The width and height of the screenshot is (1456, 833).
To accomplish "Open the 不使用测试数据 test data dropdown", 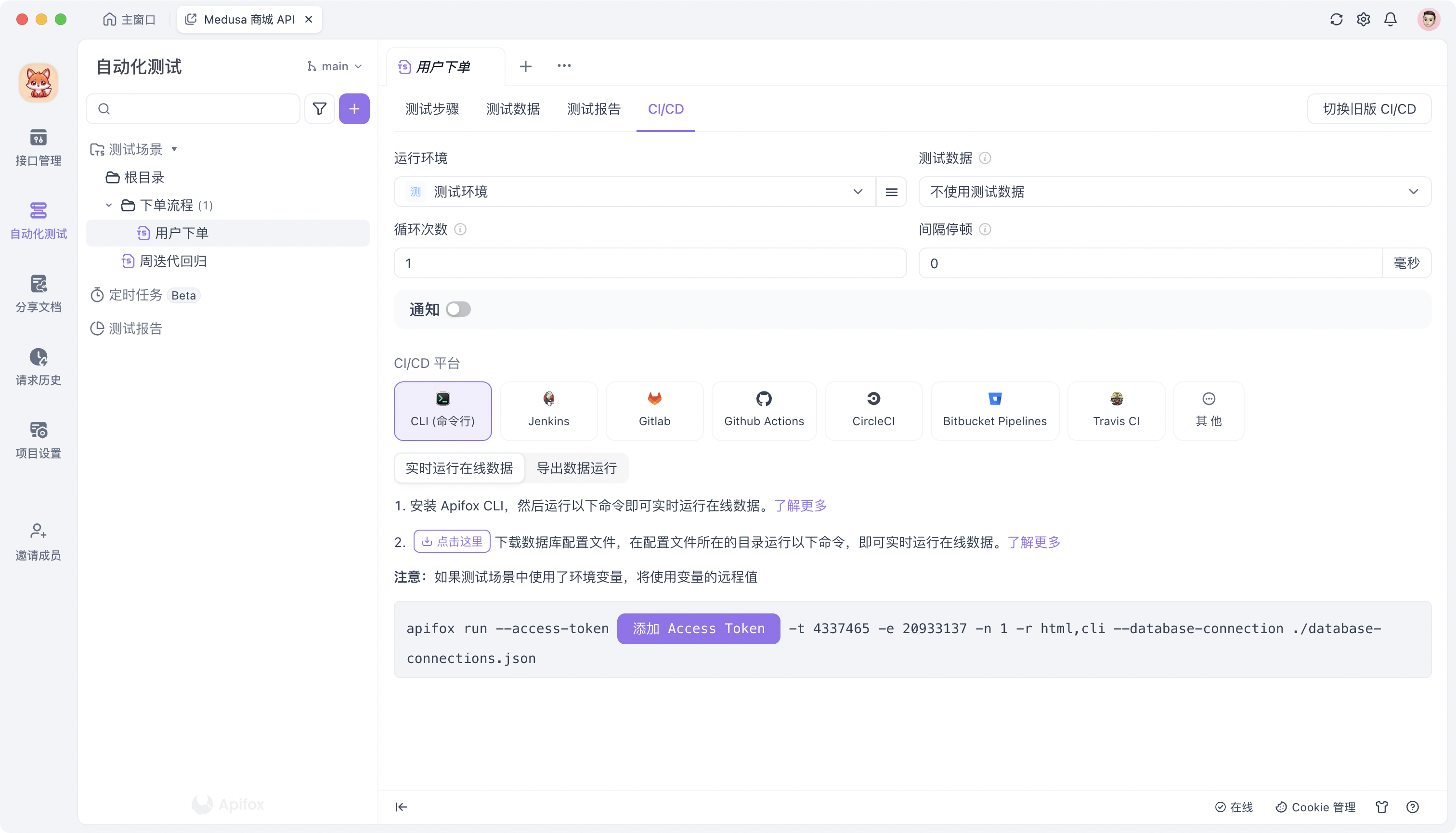I will [1173, 192].
